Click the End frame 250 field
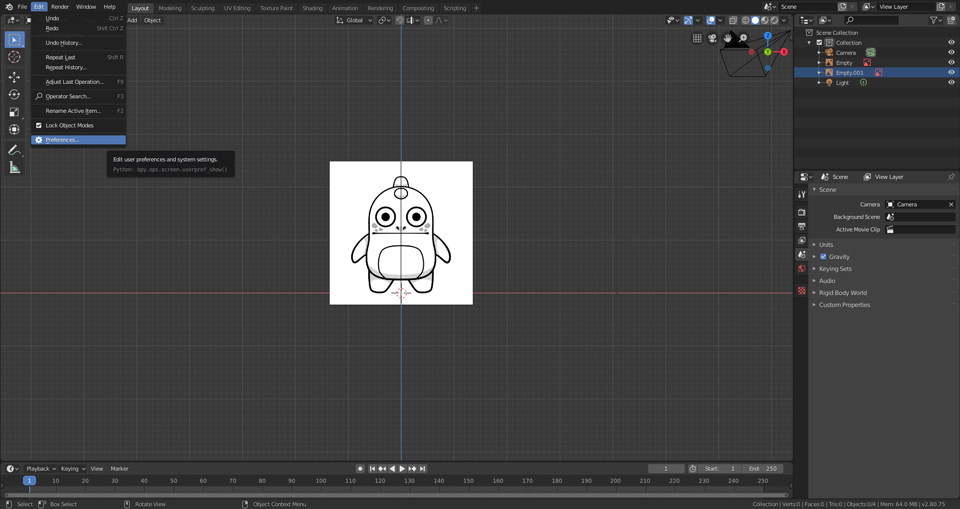 click(763, 469)
